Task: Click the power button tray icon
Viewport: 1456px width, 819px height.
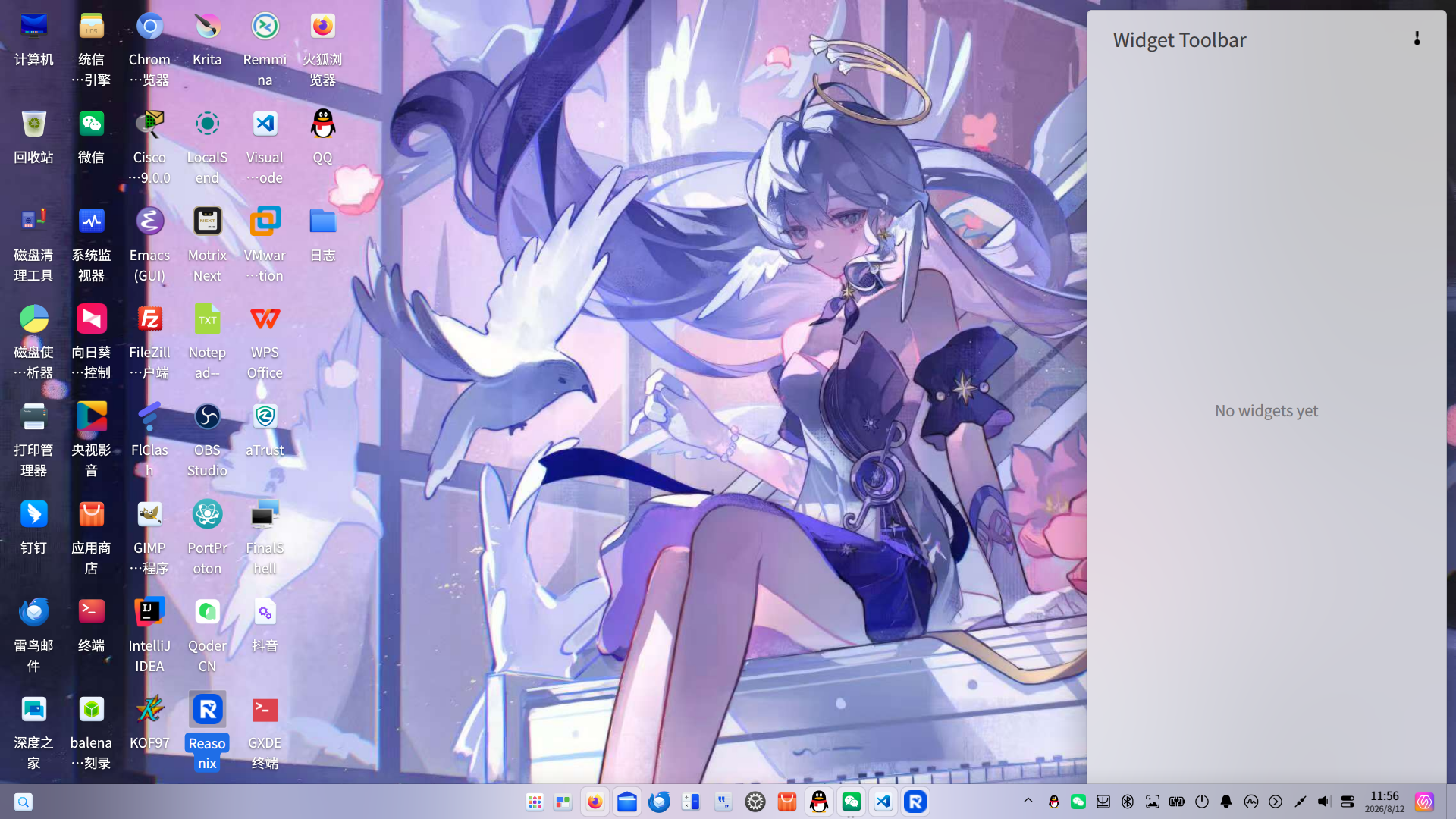Action: 1202,802
